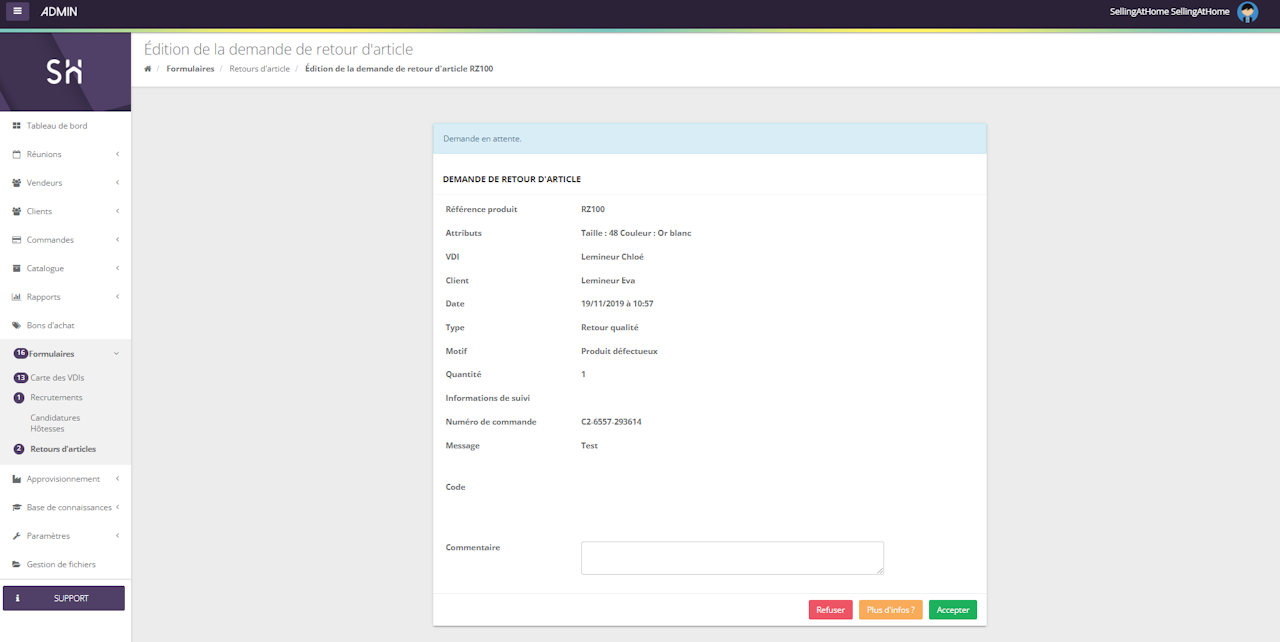Go to Retours d'article breadcrumb link

[259, 69]
